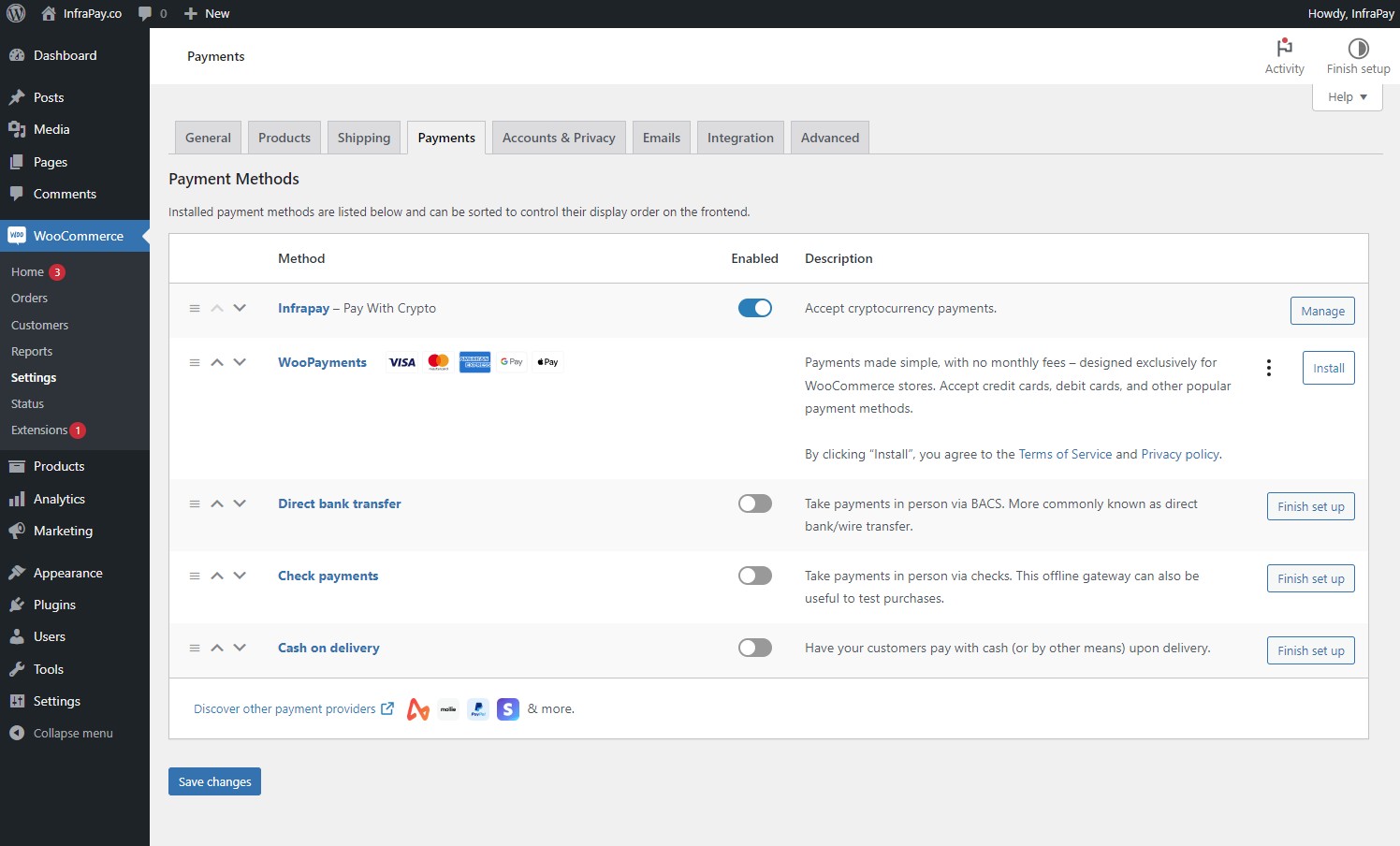The width and height of the screenshot is (1400, 846).
Task: Open Terms of Service link
Action: click(x=1065, y=454)
